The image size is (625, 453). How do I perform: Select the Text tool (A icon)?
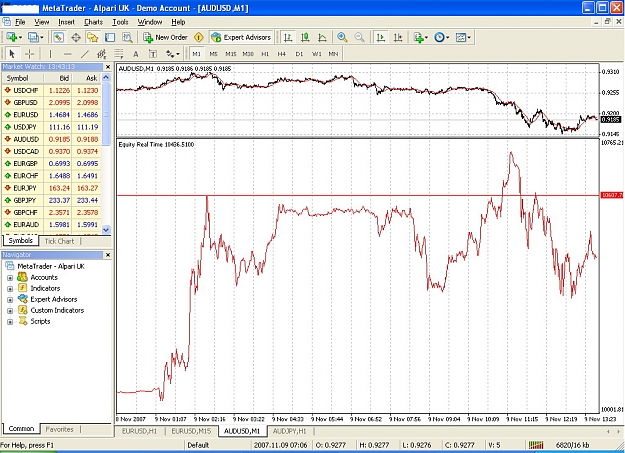[136, 54]
